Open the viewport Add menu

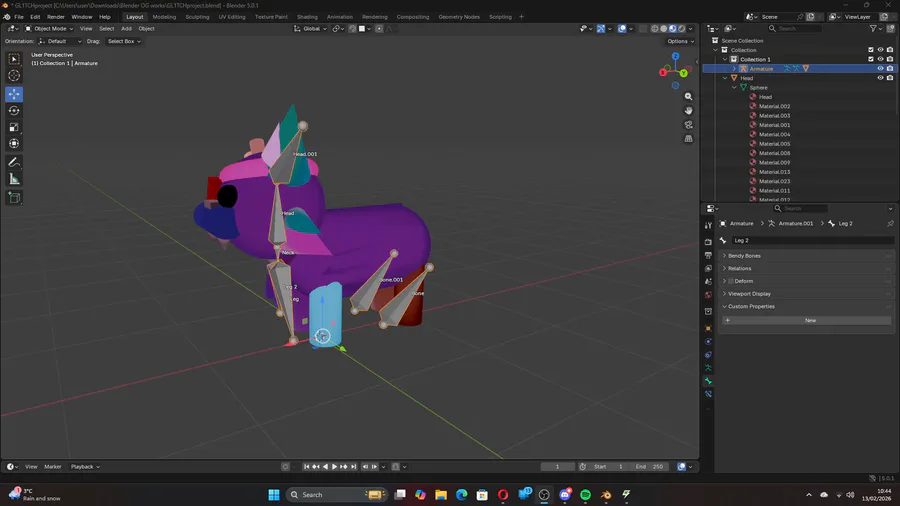click(126, 29)
